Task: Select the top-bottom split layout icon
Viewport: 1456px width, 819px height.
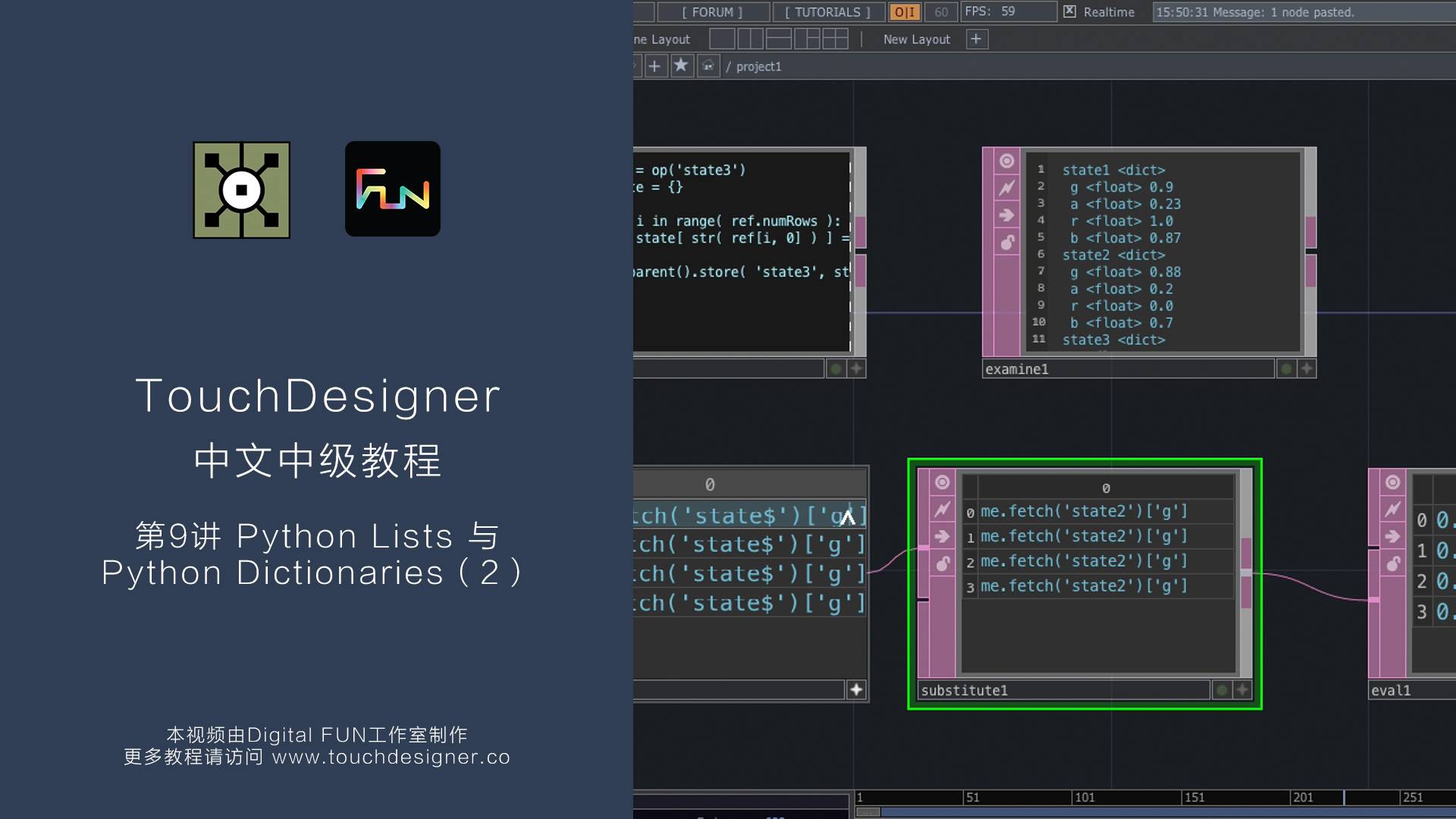Action: 779,39
